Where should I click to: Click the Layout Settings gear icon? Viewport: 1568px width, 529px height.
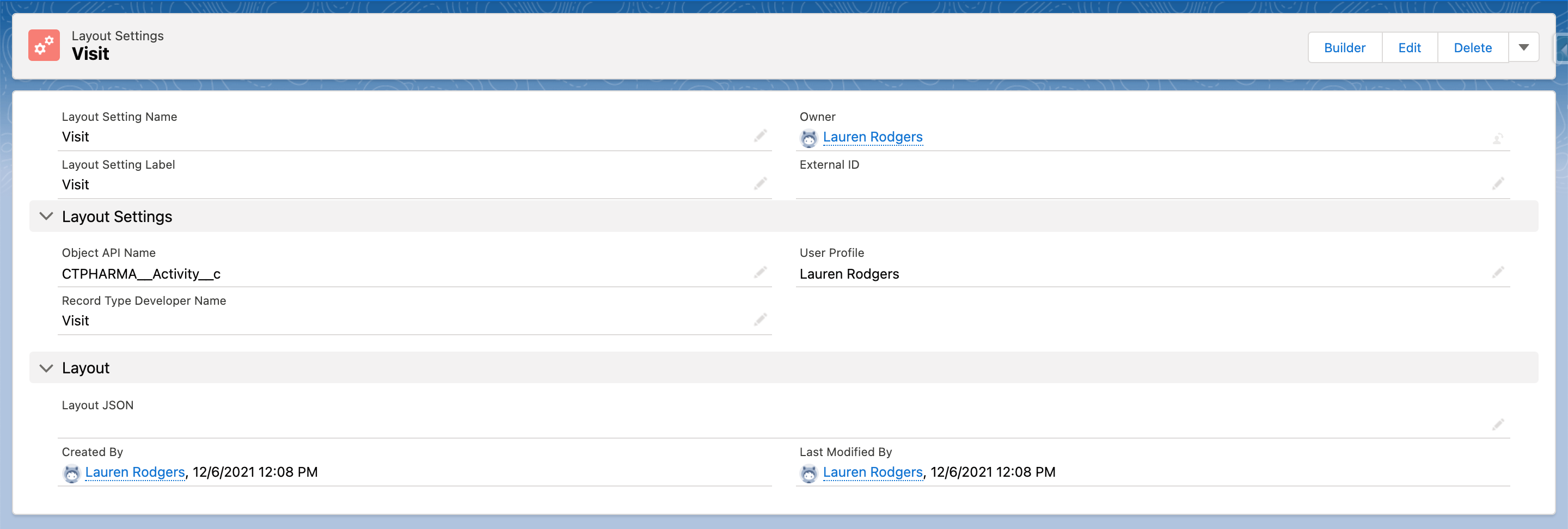44,46
